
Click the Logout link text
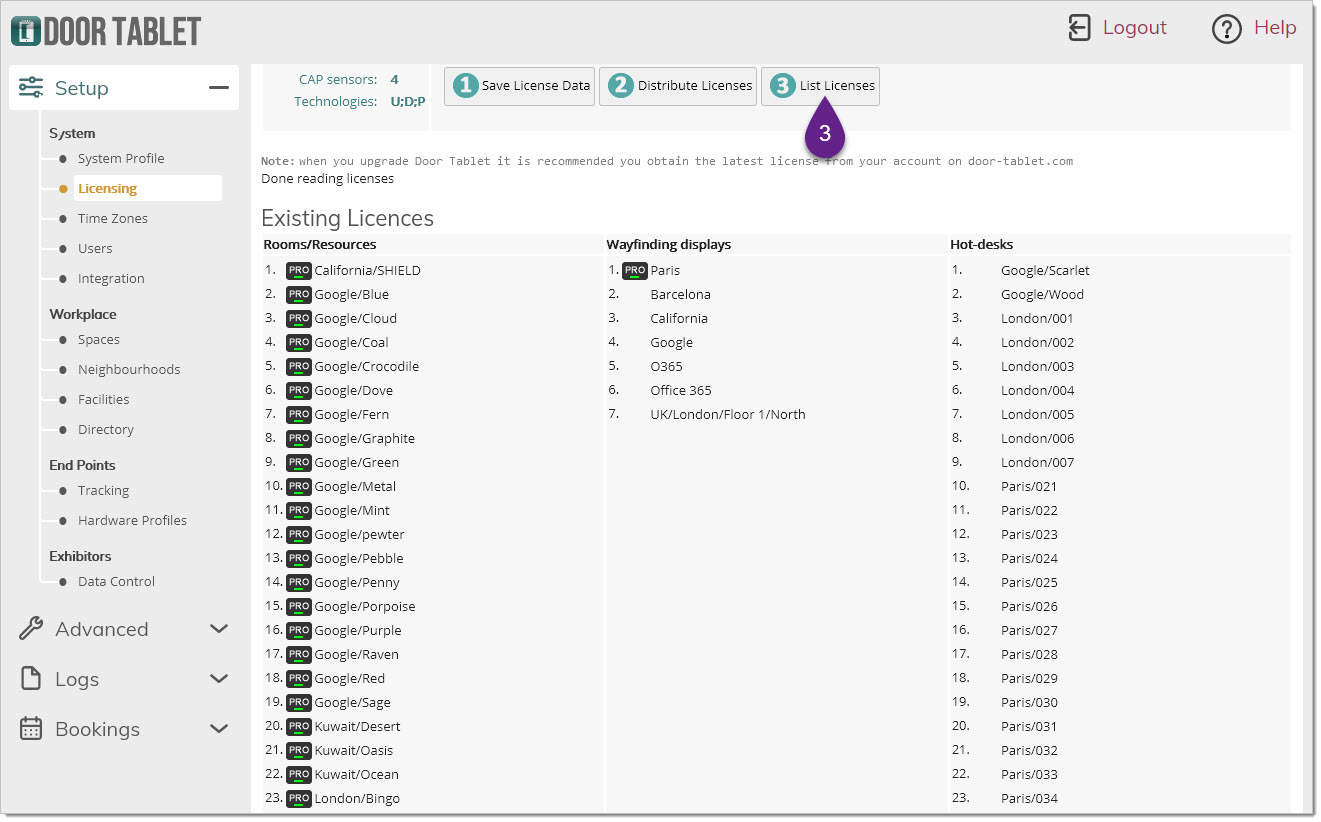1134,28
